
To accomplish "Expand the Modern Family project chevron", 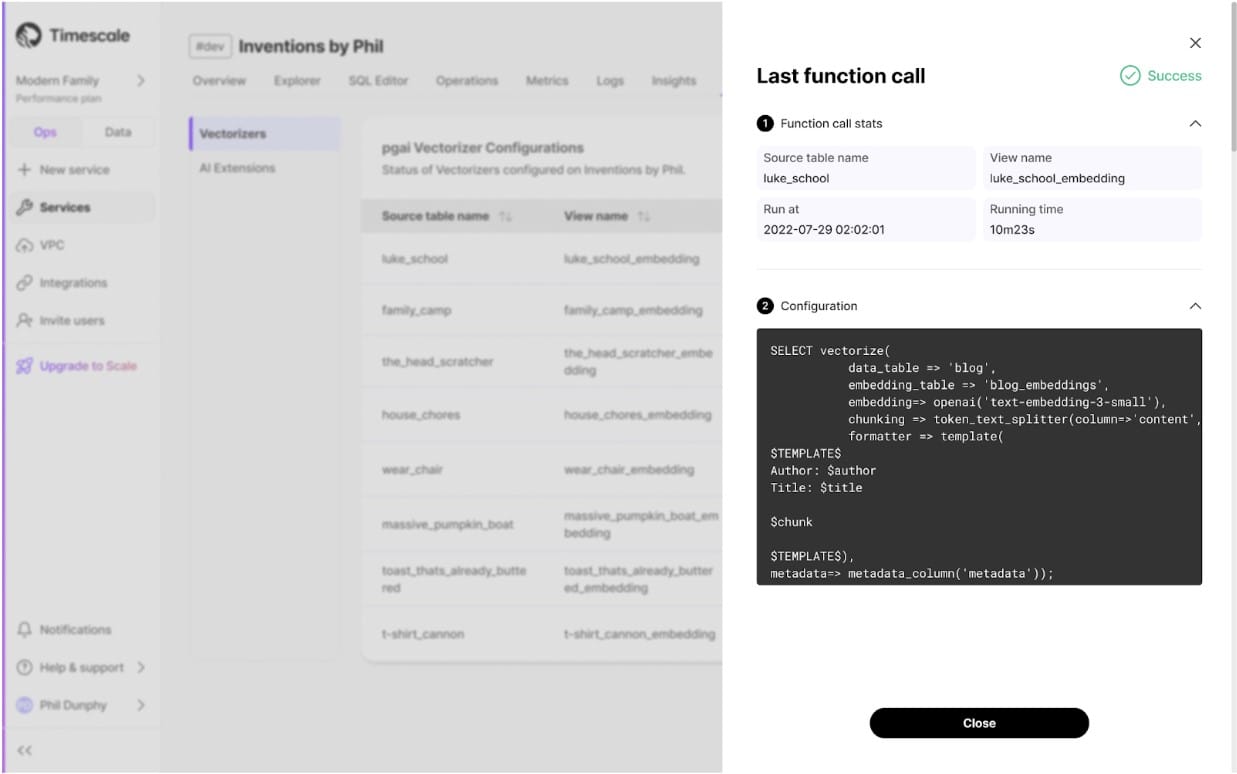I will pyautogui.click(x=140, y=80).
